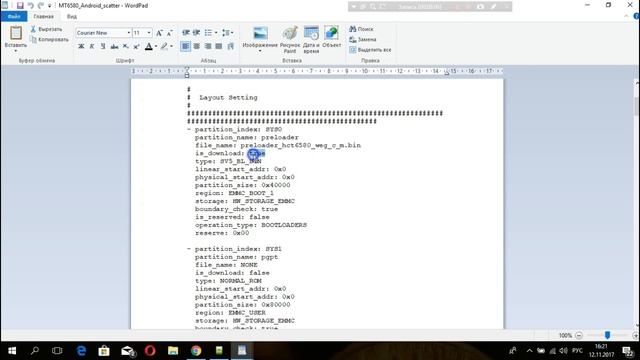Click the Поиск find button
The image size is (640, 360).
coord(361,29)
